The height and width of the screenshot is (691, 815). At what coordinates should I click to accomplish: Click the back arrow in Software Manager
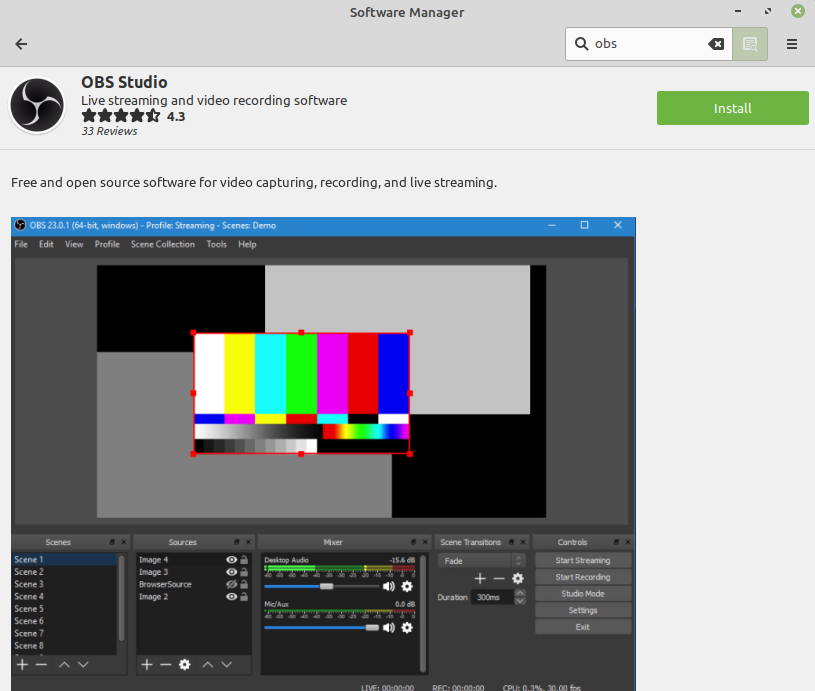(x=20, y=44)
